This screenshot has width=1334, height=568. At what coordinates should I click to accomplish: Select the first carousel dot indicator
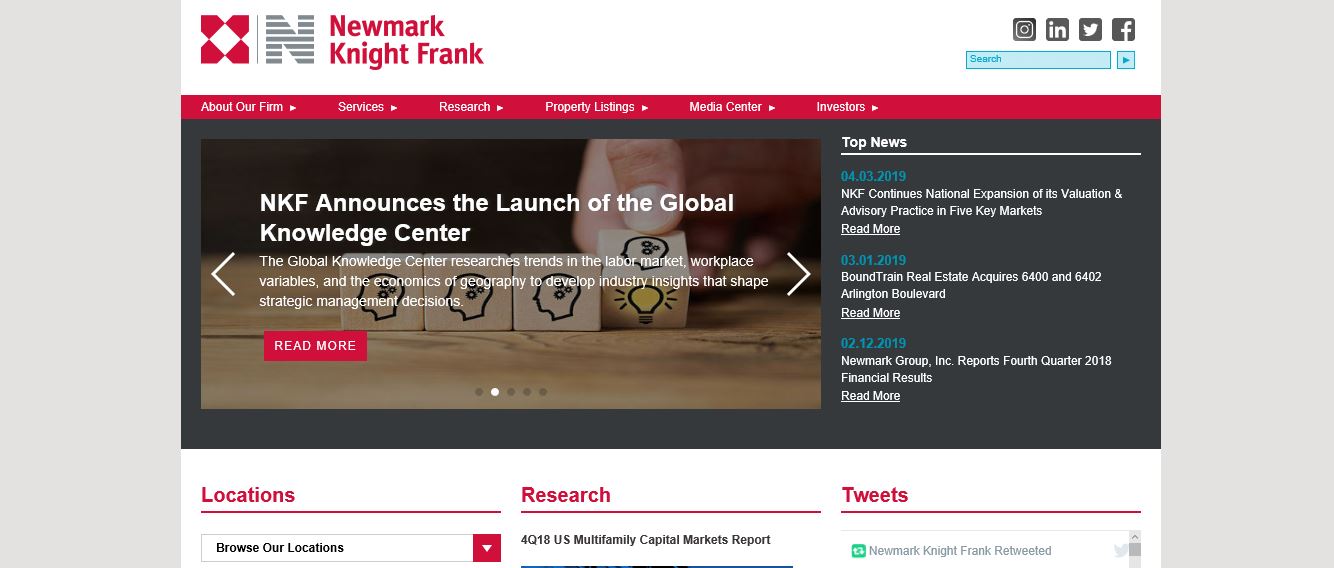(x=479, y=392)
